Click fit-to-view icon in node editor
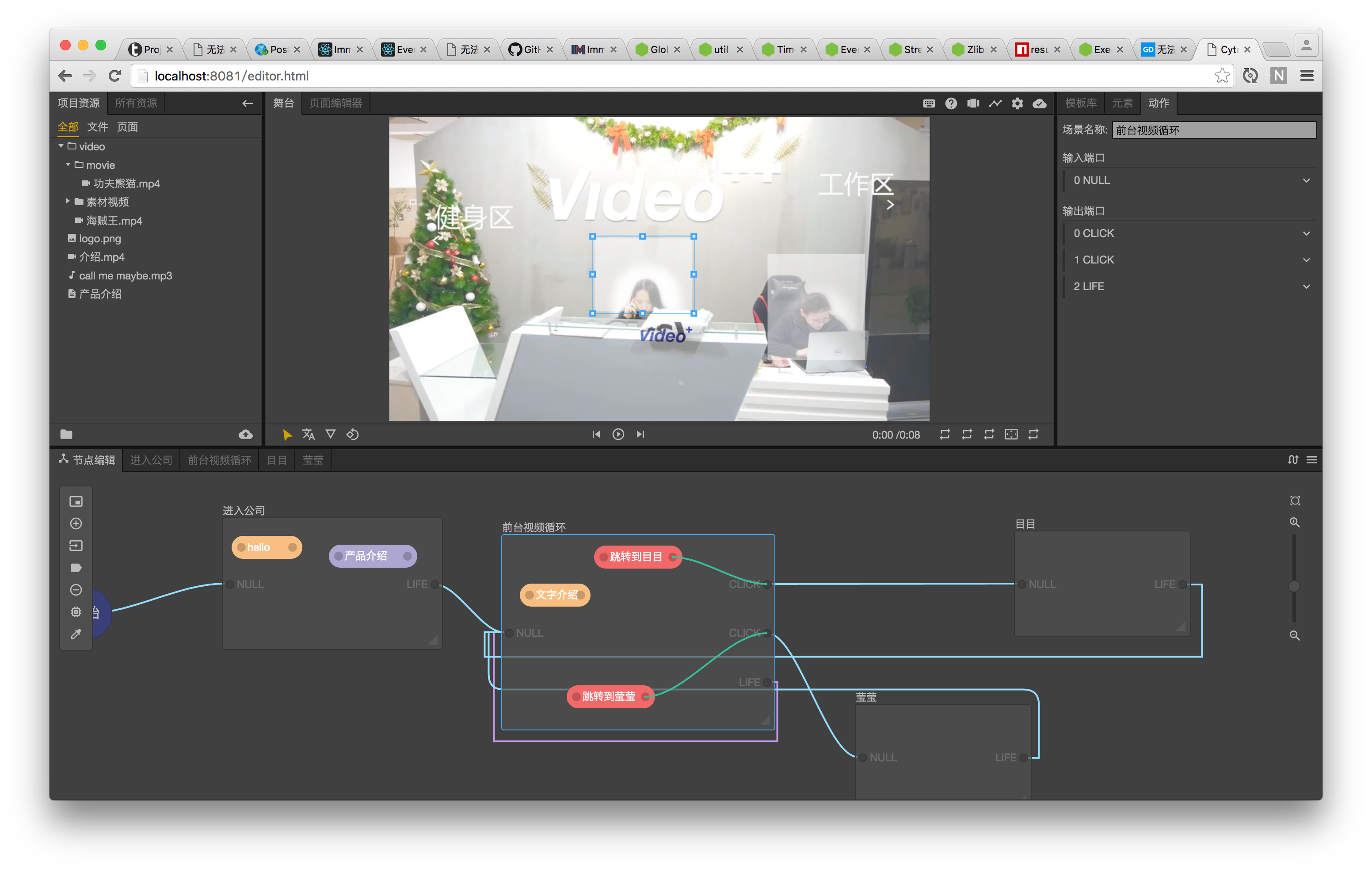 pyautogui.click(x=1295, y=500)
